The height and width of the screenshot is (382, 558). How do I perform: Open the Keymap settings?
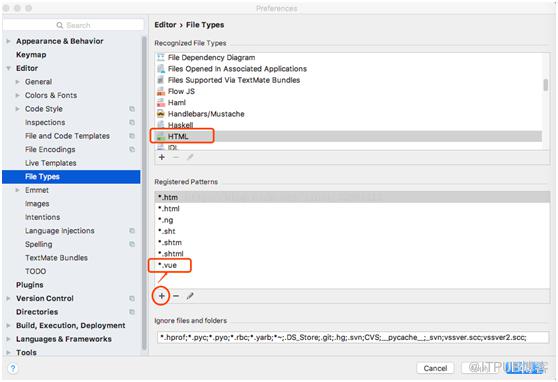(31, 55)
